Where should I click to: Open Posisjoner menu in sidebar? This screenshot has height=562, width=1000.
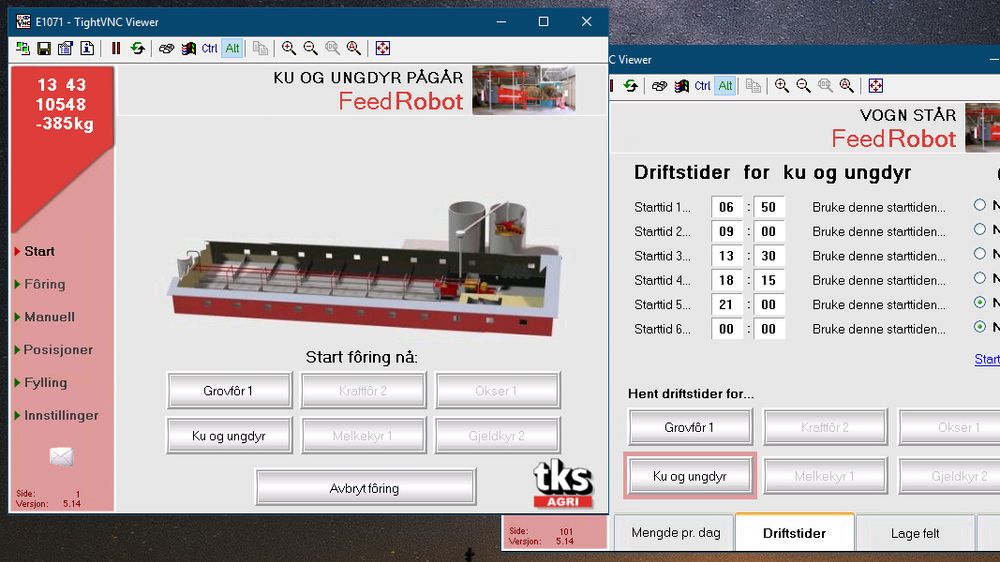click(58, 350)
